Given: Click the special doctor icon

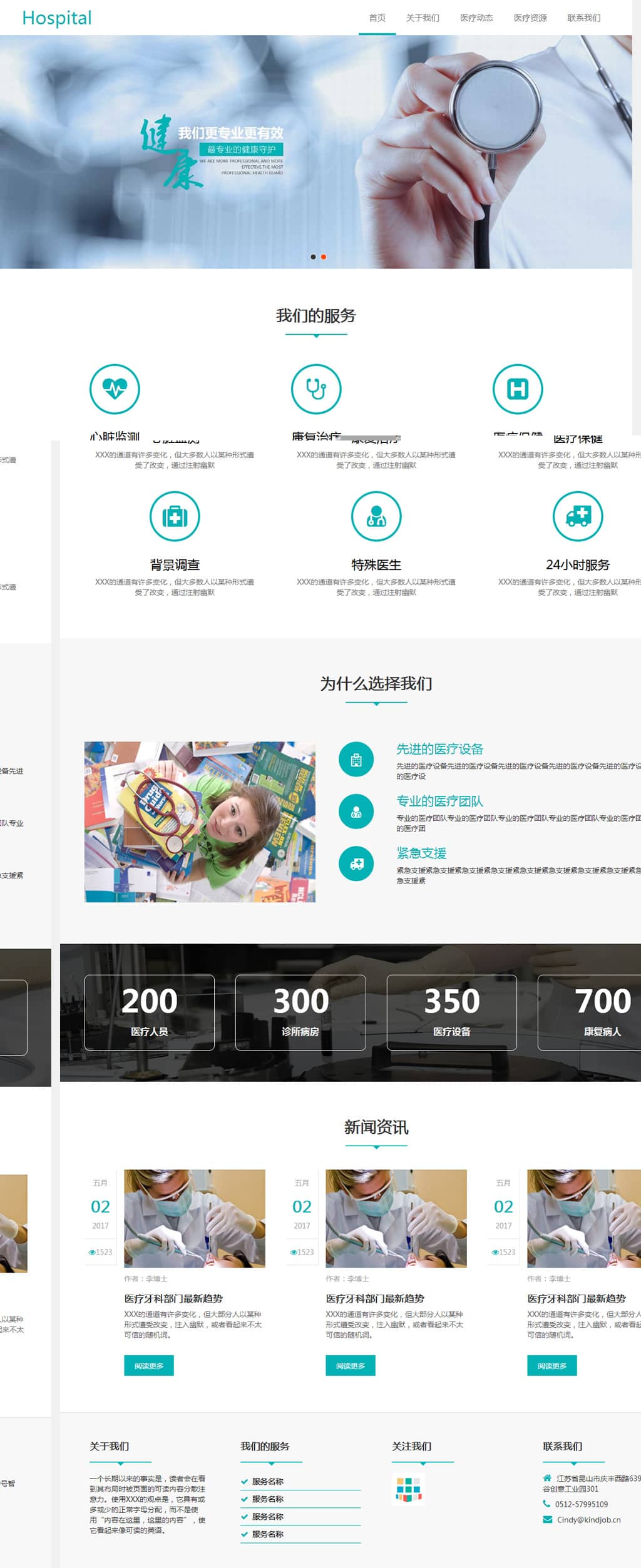Looking at the screenshot, I should point(376,516).
